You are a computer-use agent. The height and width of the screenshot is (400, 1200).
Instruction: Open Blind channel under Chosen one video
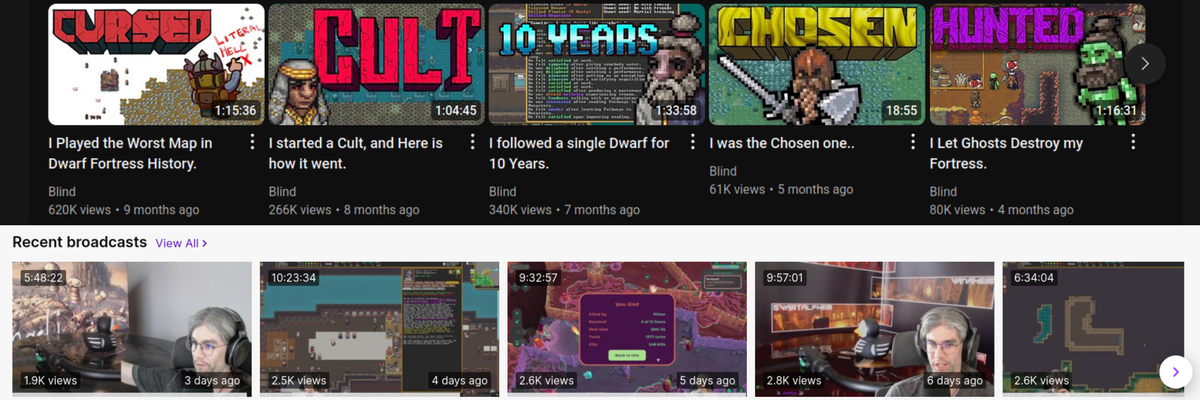(x=723, y=170)
